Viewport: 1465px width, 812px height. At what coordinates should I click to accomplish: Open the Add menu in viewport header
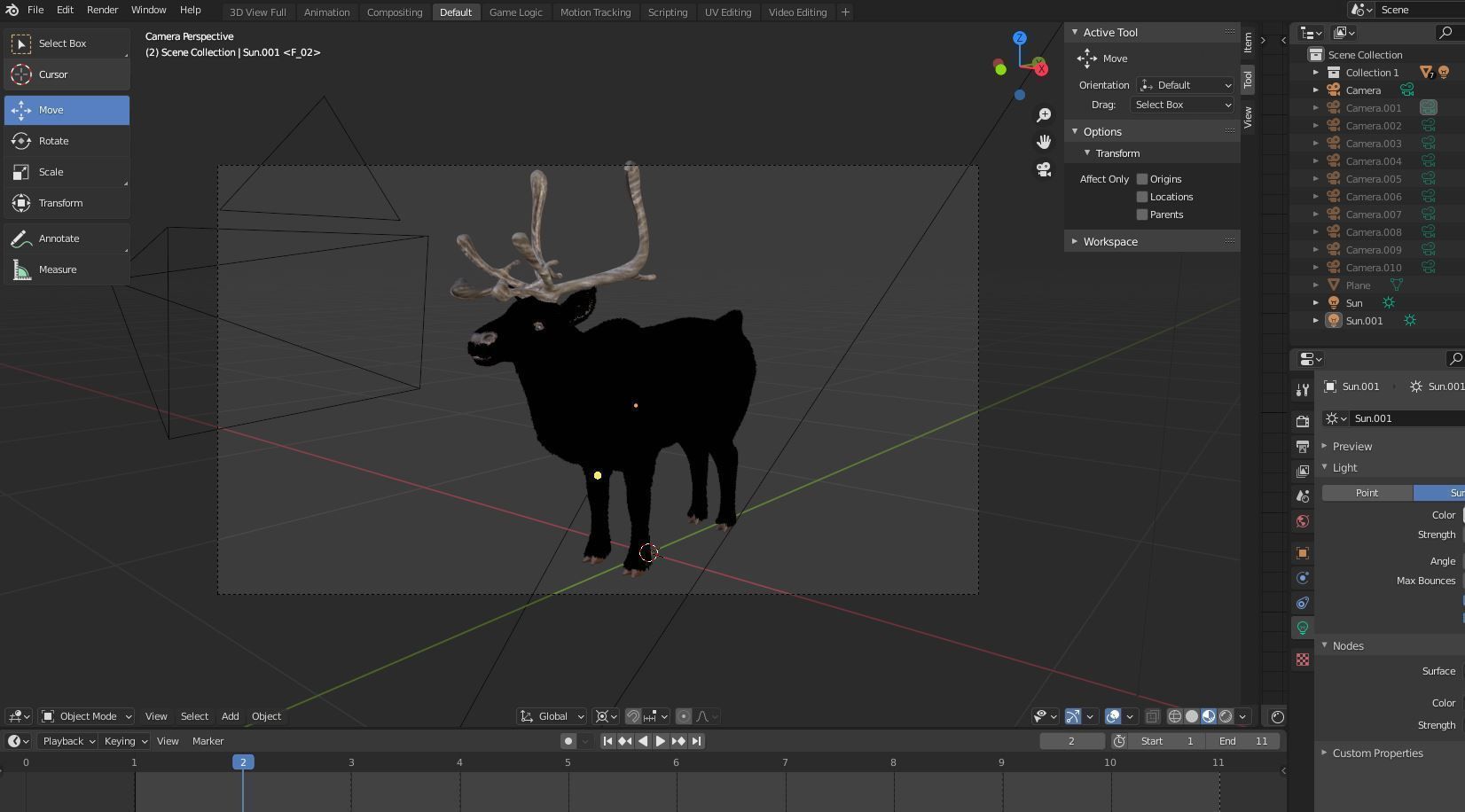230,716
